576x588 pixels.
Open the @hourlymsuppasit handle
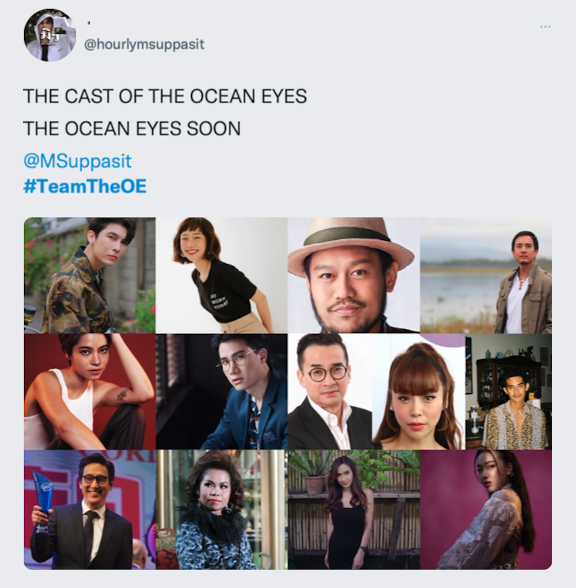point(144,44)
